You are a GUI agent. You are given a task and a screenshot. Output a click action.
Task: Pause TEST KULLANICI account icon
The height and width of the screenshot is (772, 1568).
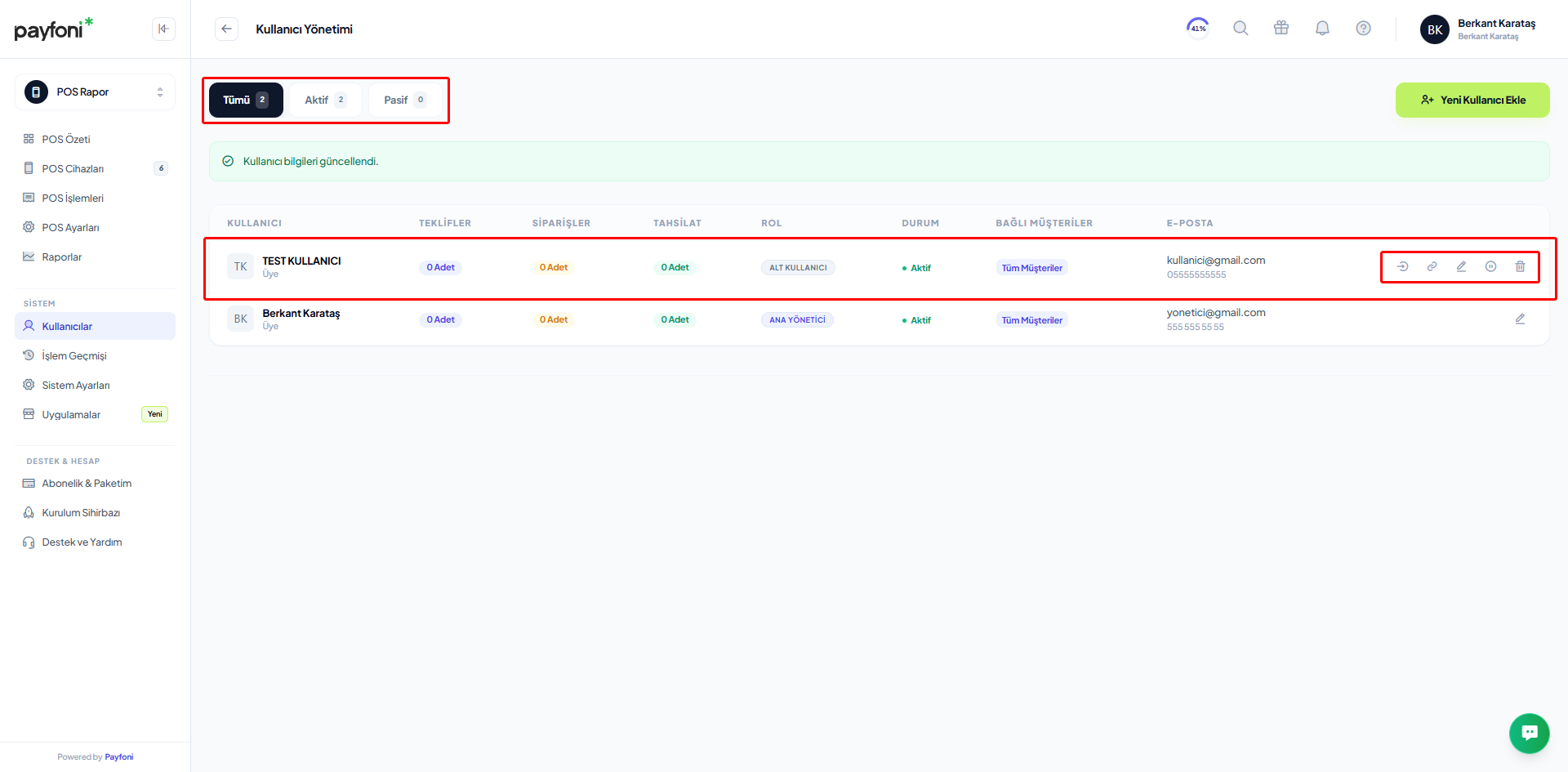(x=1491, y=266)
